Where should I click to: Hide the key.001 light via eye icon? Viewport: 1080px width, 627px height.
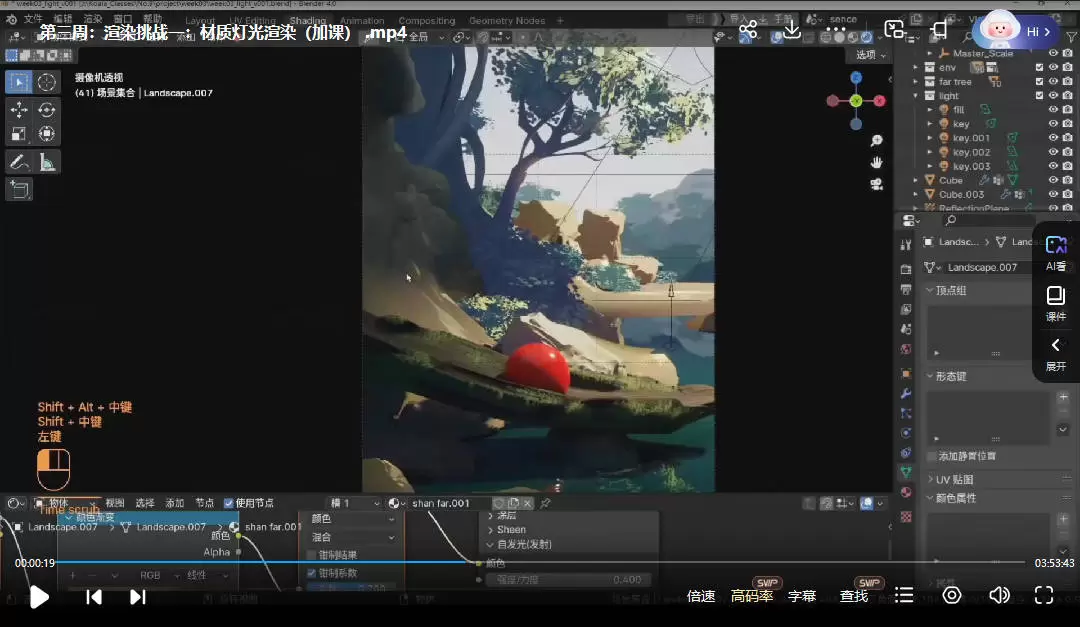[1053, 138]
